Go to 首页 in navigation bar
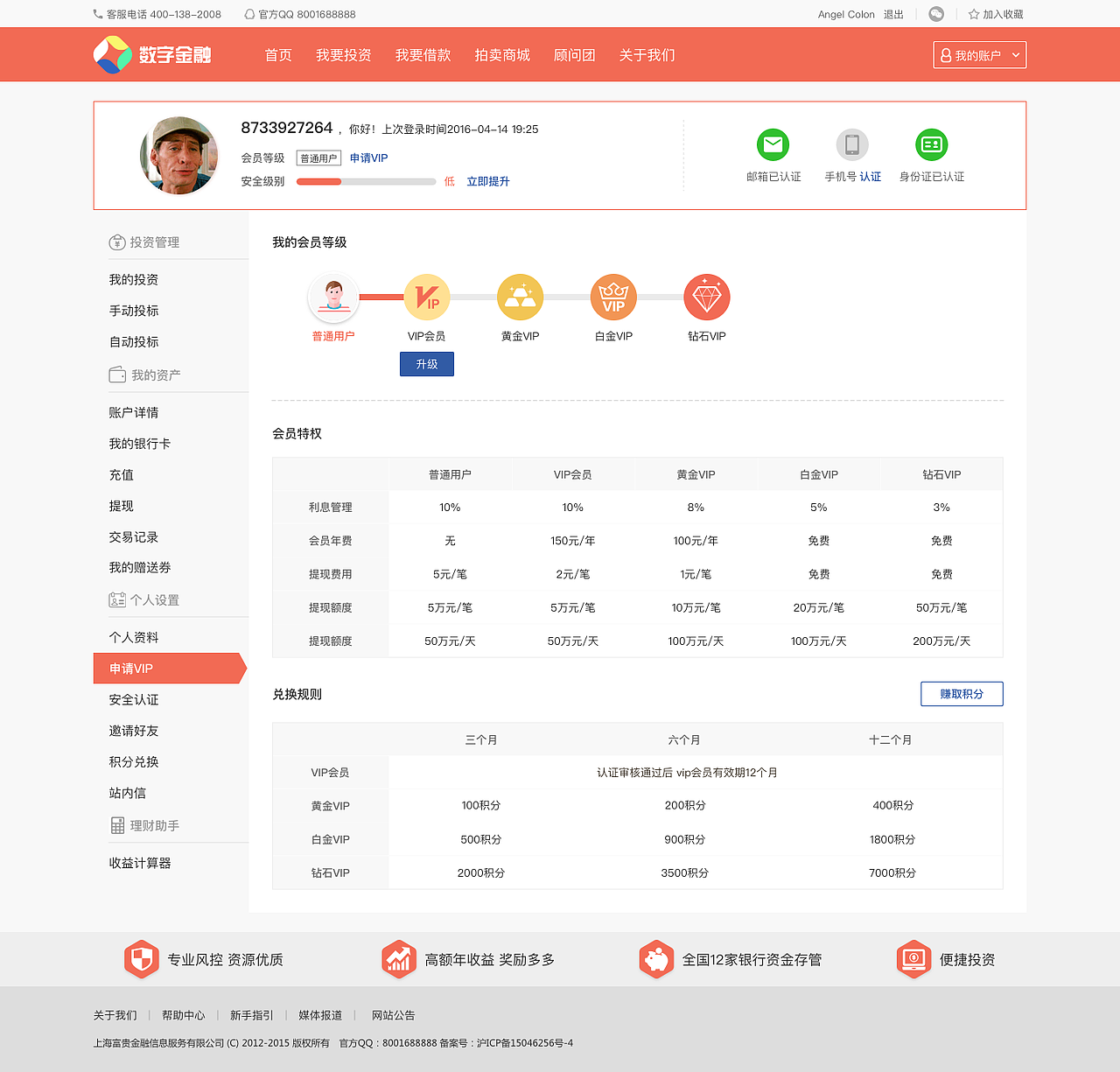This screenshot has height=1072, width=1120. click(278, 55)
